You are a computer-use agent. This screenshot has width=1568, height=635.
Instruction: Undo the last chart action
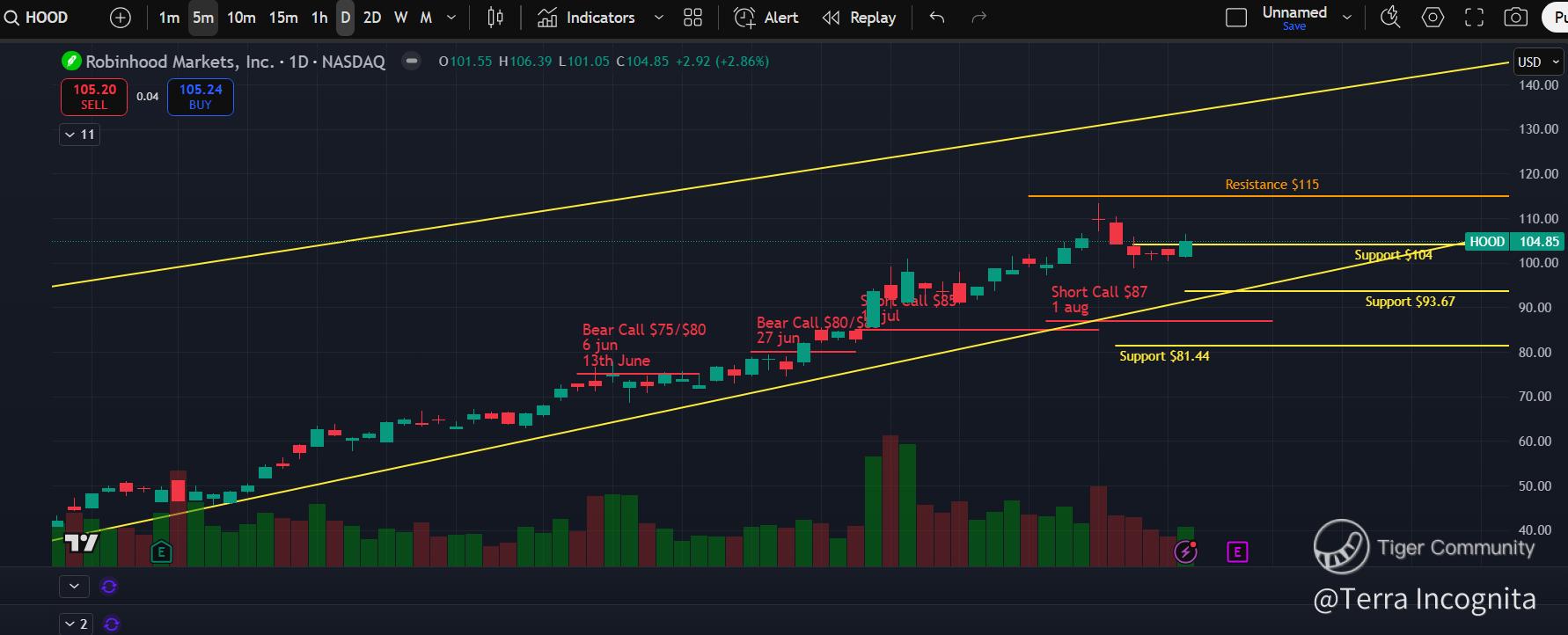coord(937,18)
